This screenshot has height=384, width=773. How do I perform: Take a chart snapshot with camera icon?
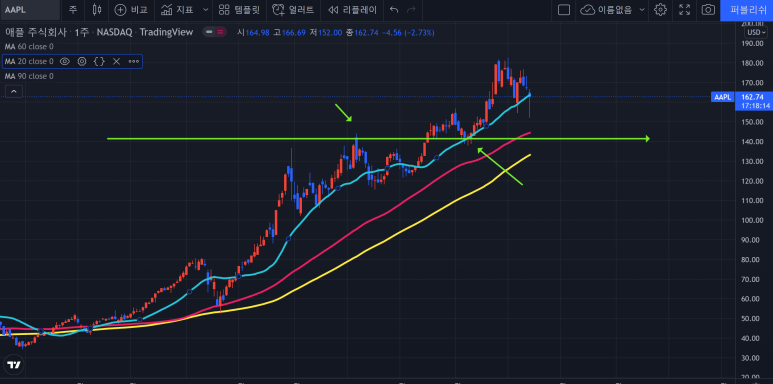click(708, 9)
